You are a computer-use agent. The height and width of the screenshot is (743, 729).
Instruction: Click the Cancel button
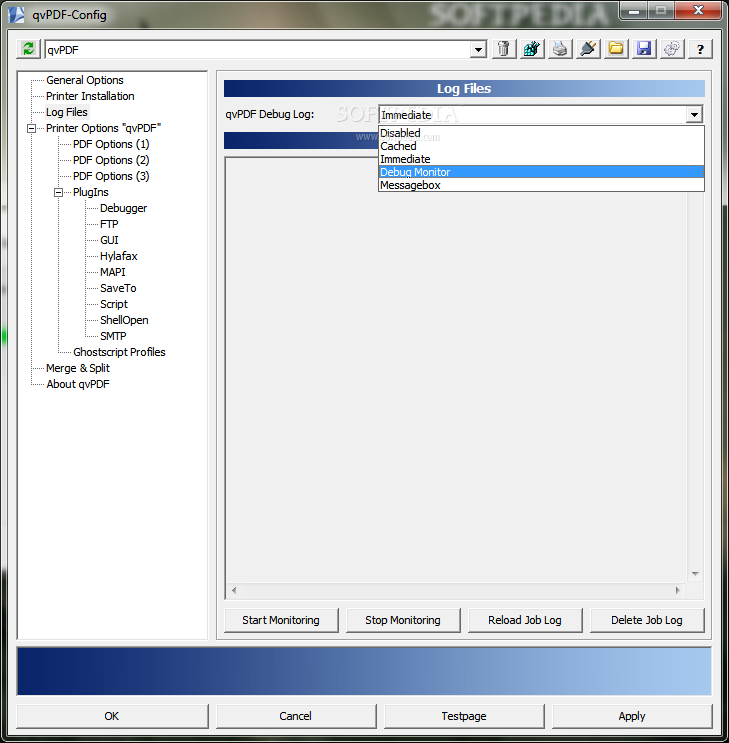click(x=296, y=716)
